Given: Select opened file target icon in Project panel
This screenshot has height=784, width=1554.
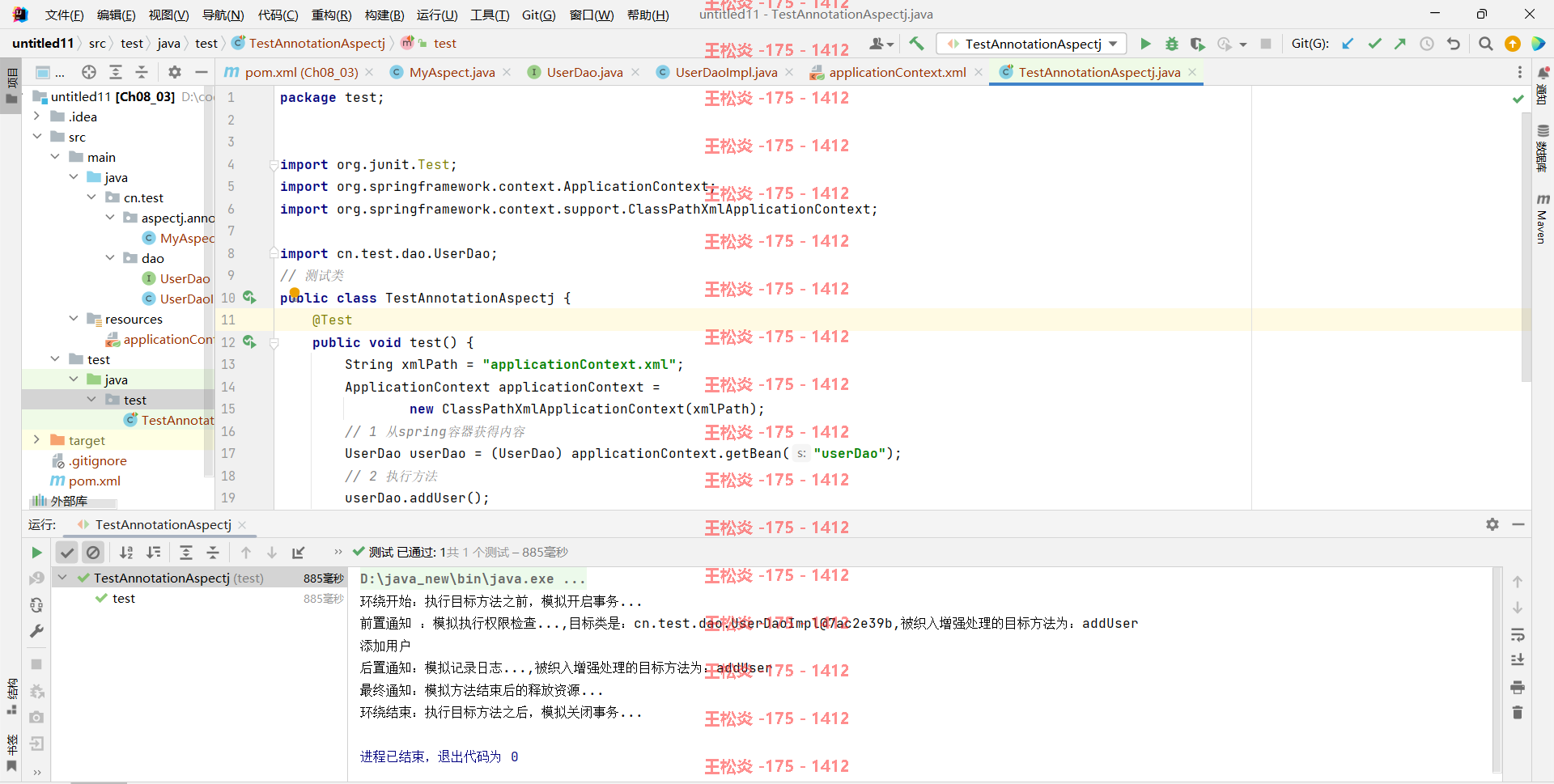Looking at the screenshot, I should tap(89, 72).
